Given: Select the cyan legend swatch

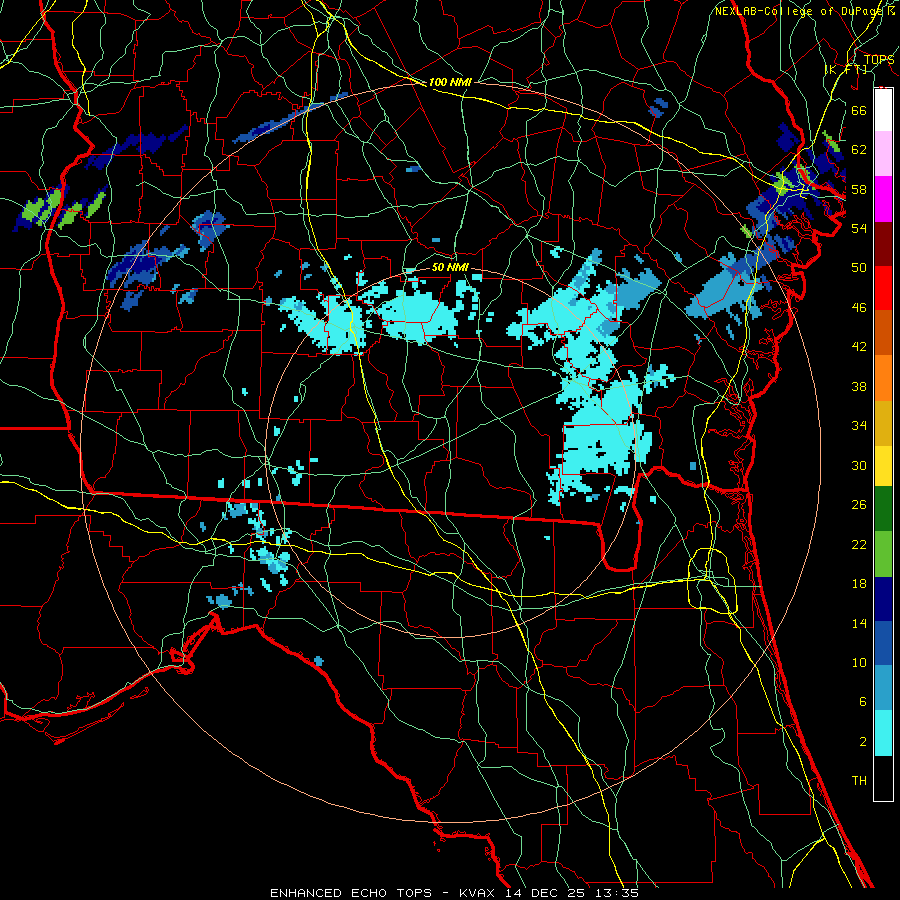Looking at the screenshot, I should coord(883,733).
